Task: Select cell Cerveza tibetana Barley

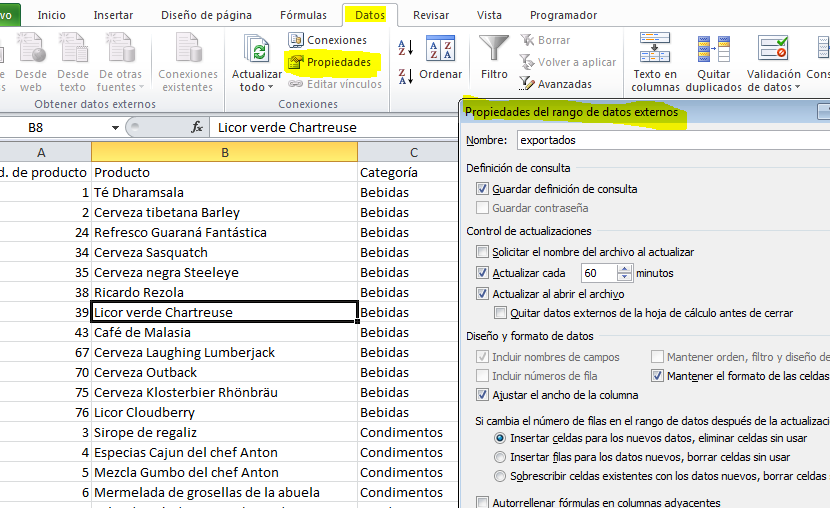Action: (x=224, y=213)
